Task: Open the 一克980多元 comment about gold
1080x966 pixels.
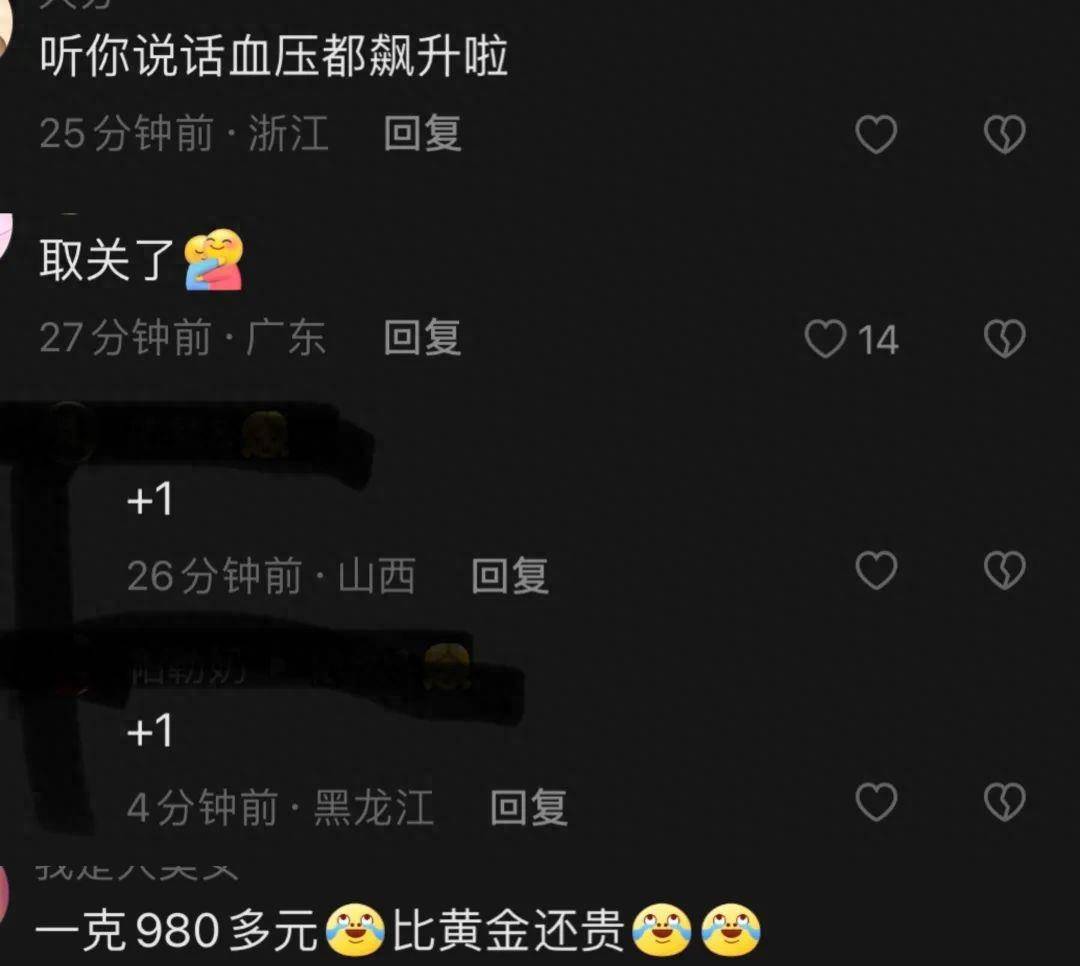Action: point(398,930)
